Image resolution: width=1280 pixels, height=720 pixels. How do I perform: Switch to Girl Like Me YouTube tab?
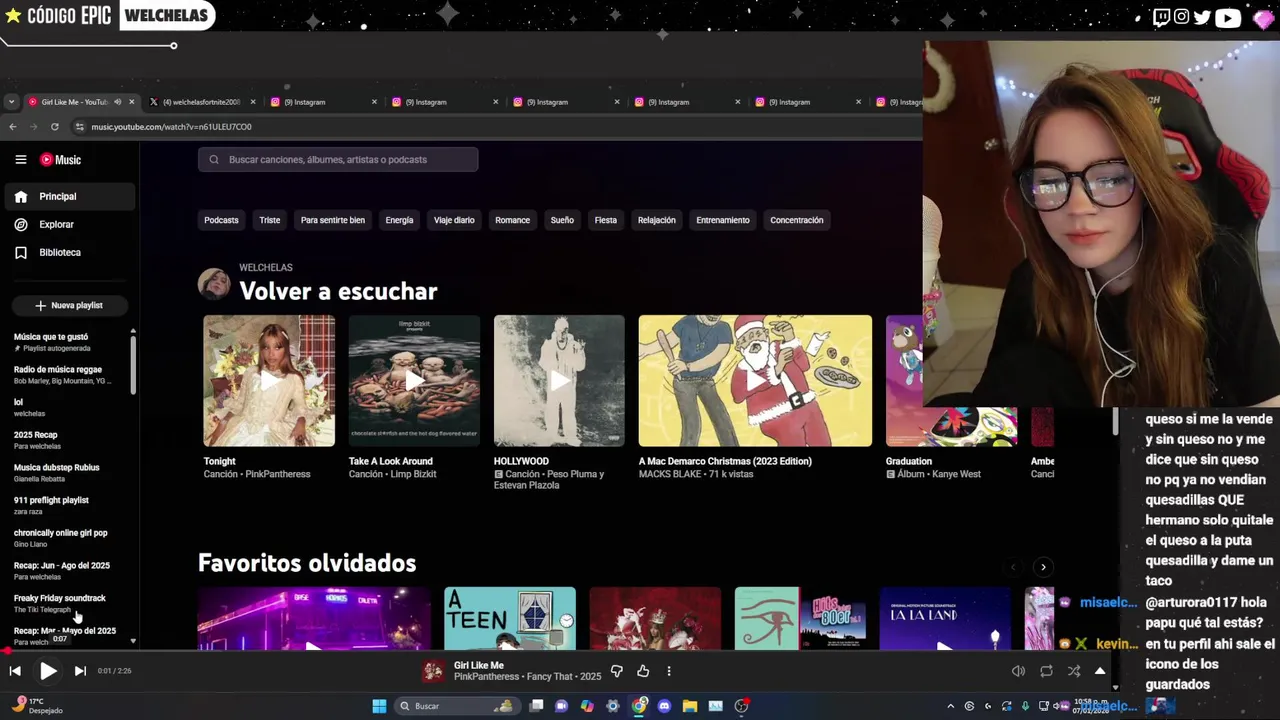coord(75,102)
